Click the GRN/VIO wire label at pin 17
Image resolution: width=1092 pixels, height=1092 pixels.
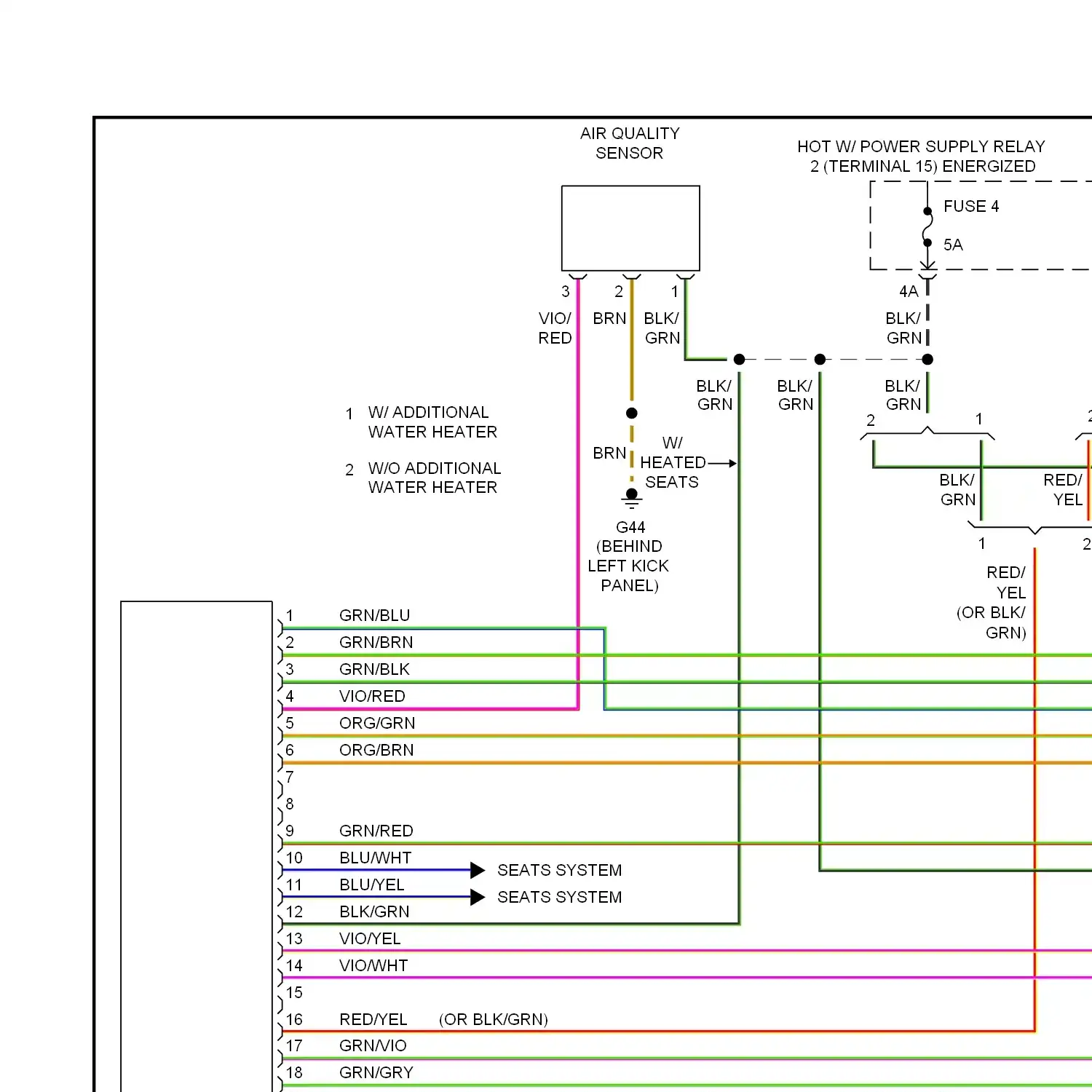coord(373,1046)
